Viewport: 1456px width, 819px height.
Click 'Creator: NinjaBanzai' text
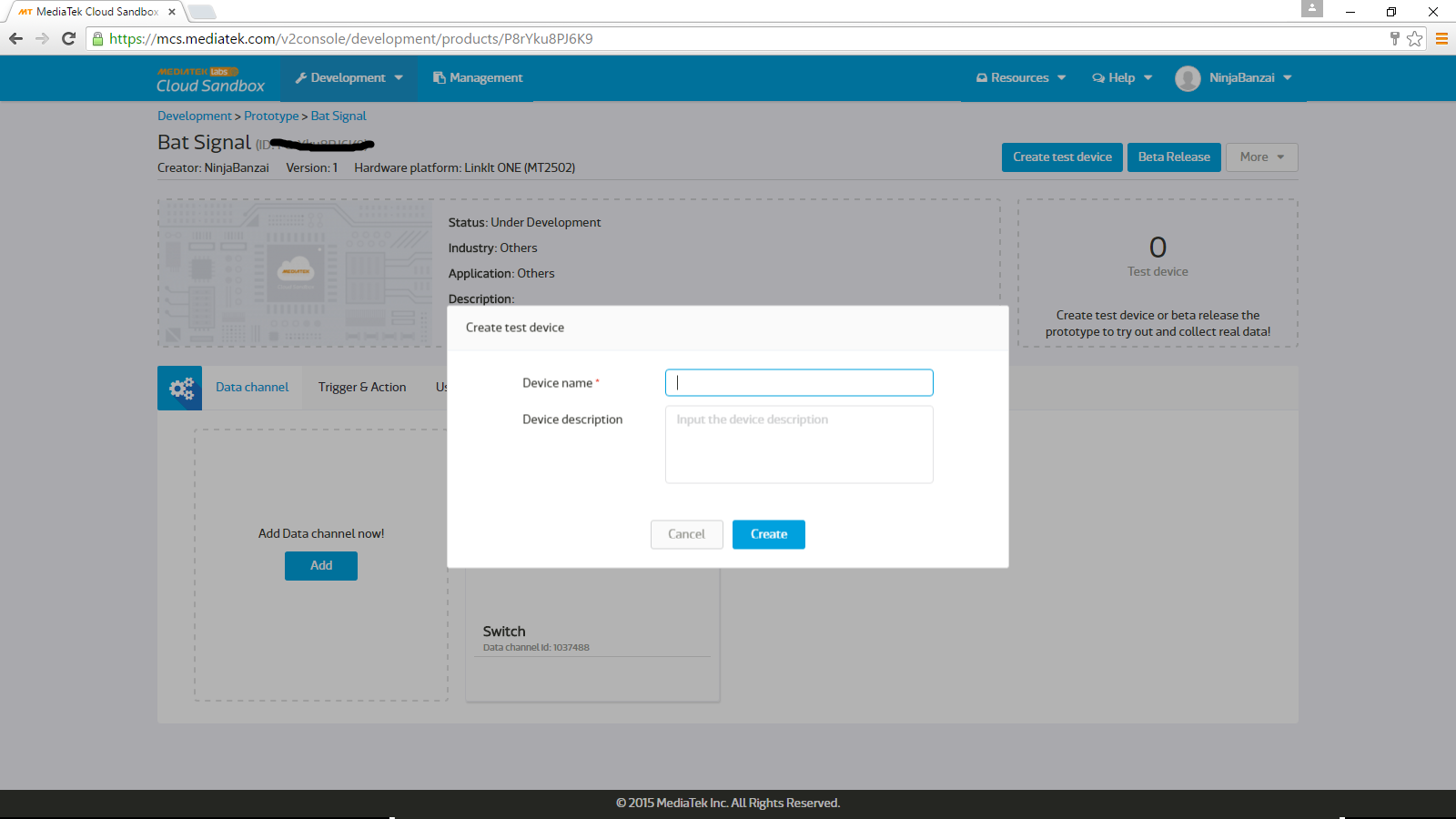[x=213, y=167]
